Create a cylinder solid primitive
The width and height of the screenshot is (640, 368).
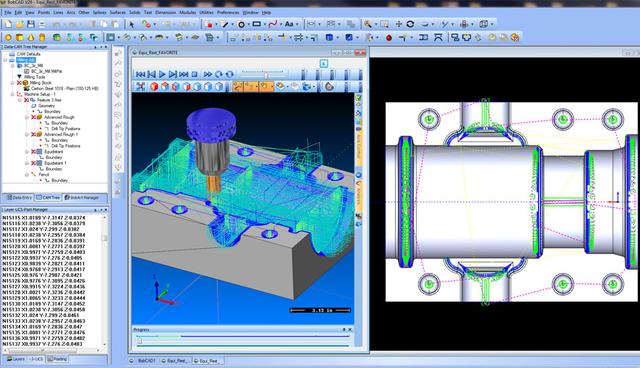tap(42, 38)
